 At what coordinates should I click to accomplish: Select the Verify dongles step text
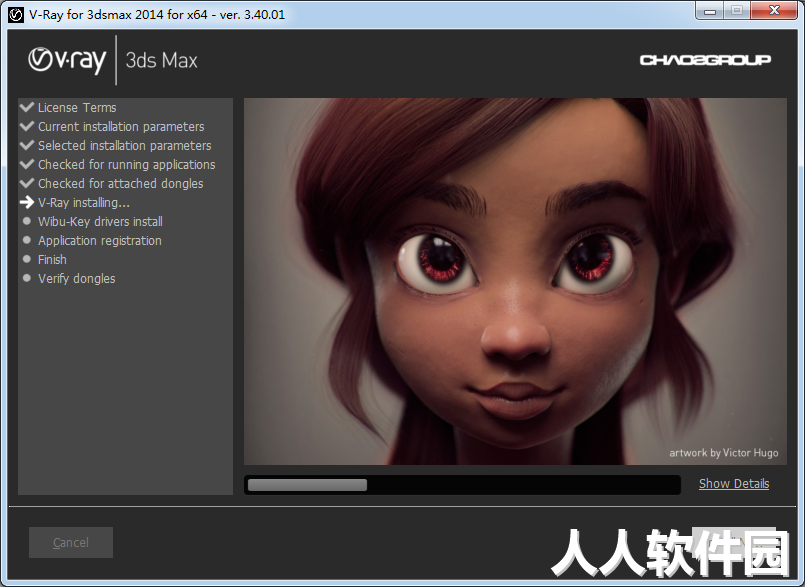point(76,278)
